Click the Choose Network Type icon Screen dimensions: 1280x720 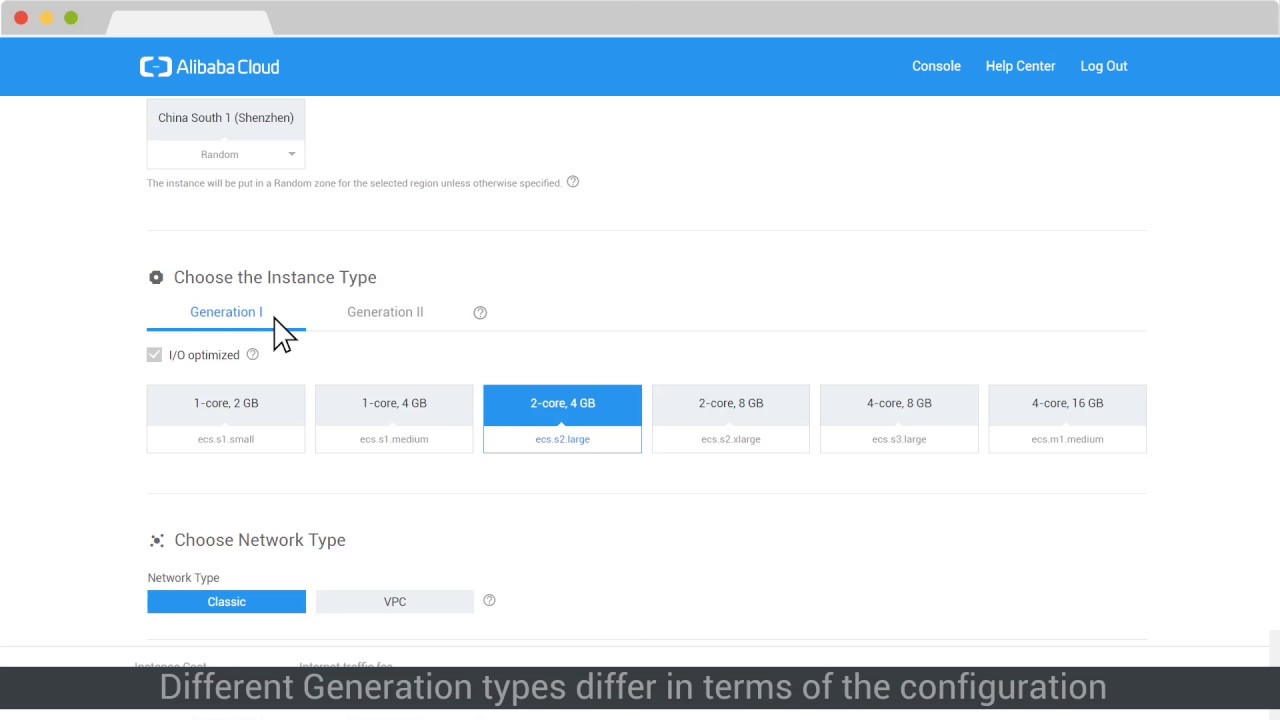pyautogui.click(x=157, y=541)
